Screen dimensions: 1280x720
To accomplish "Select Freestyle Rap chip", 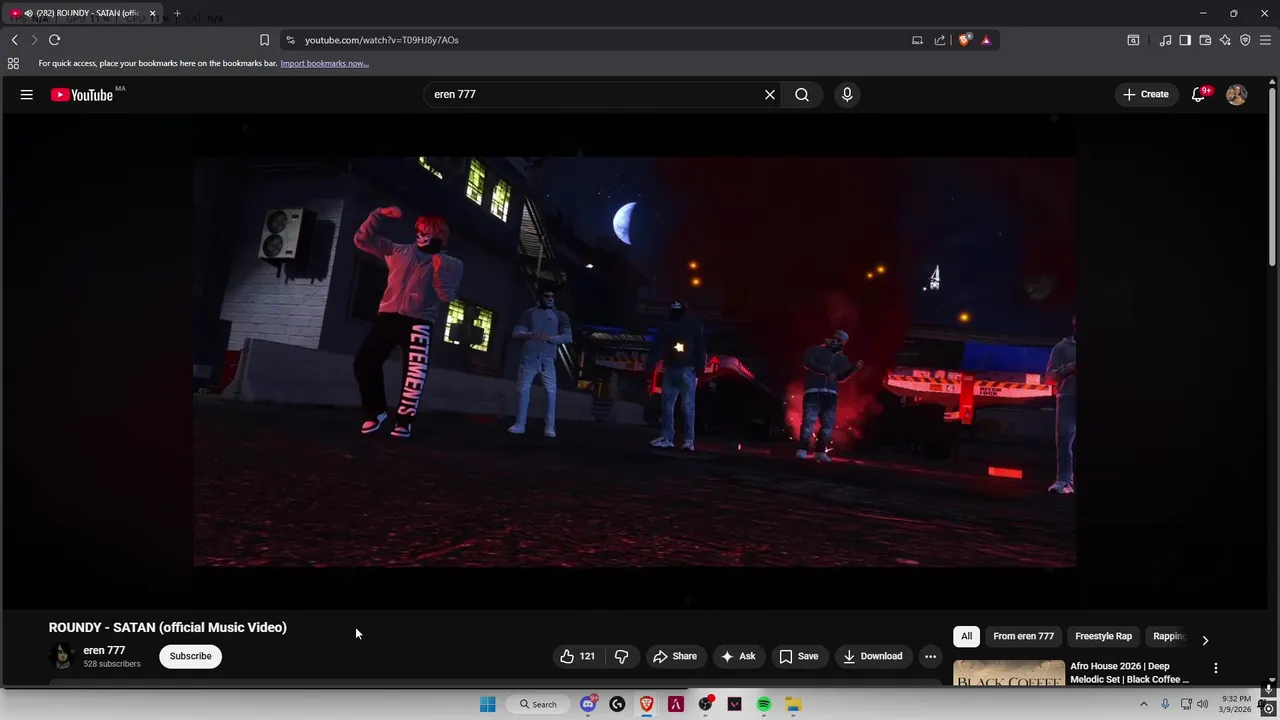I will 1103,636.
